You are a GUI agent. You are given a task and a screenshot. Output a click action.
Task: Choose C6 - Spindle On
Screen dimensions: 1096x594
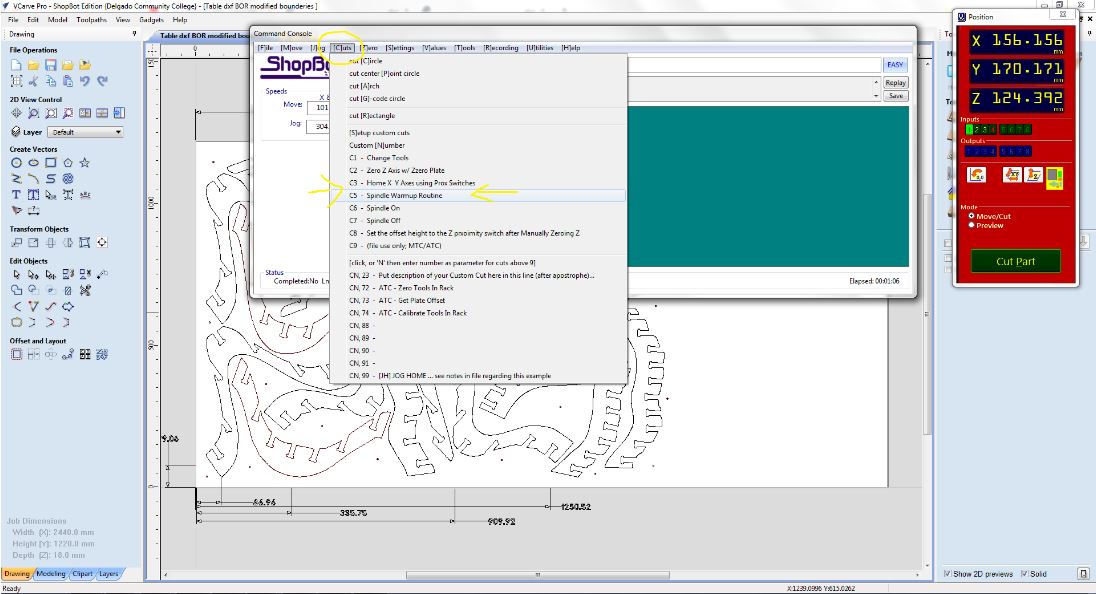(478, 208)
